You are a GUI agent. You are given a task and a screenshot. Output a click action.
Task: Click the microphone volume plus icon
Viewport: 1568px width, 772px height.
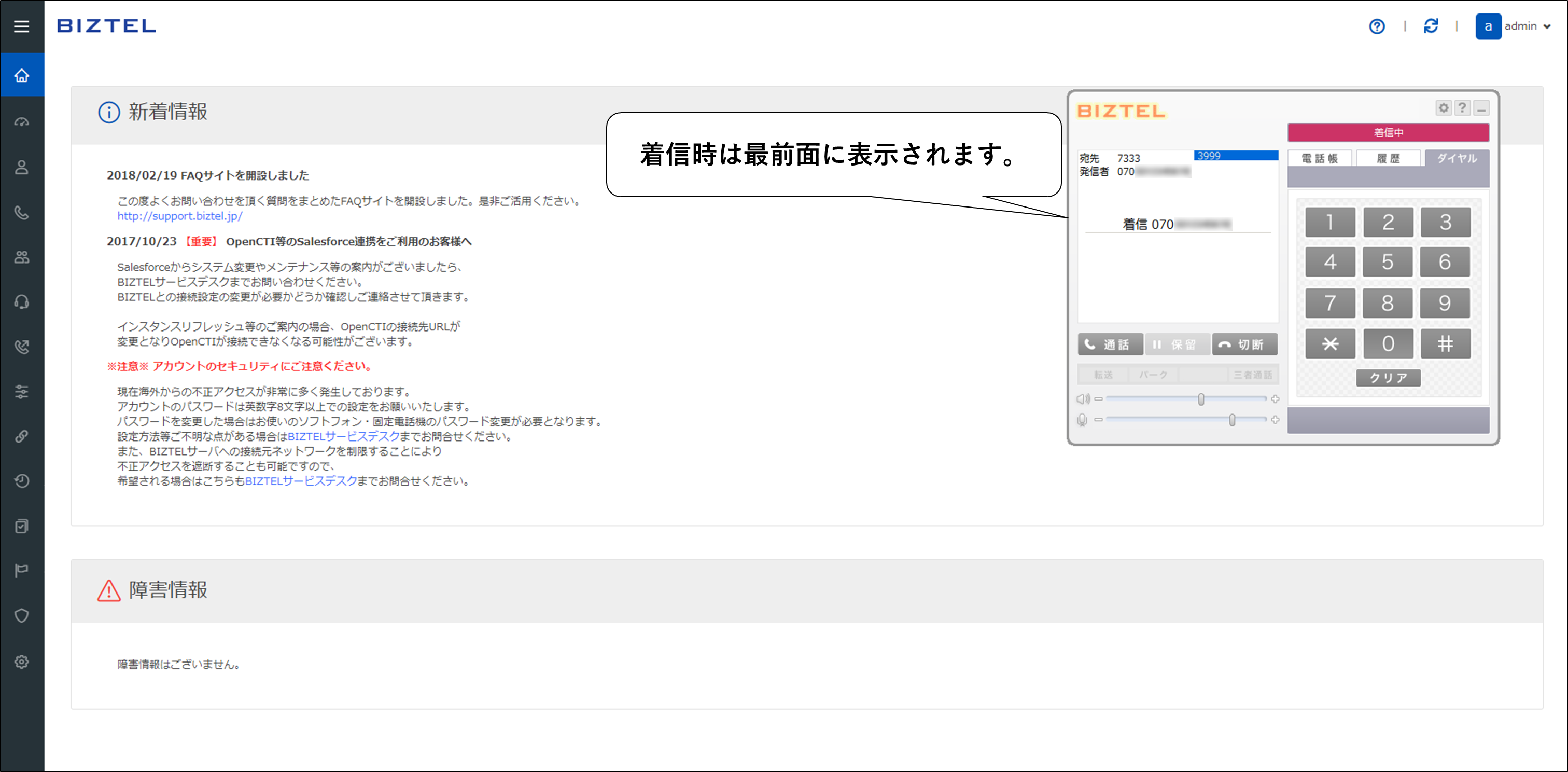point(1275,420)
